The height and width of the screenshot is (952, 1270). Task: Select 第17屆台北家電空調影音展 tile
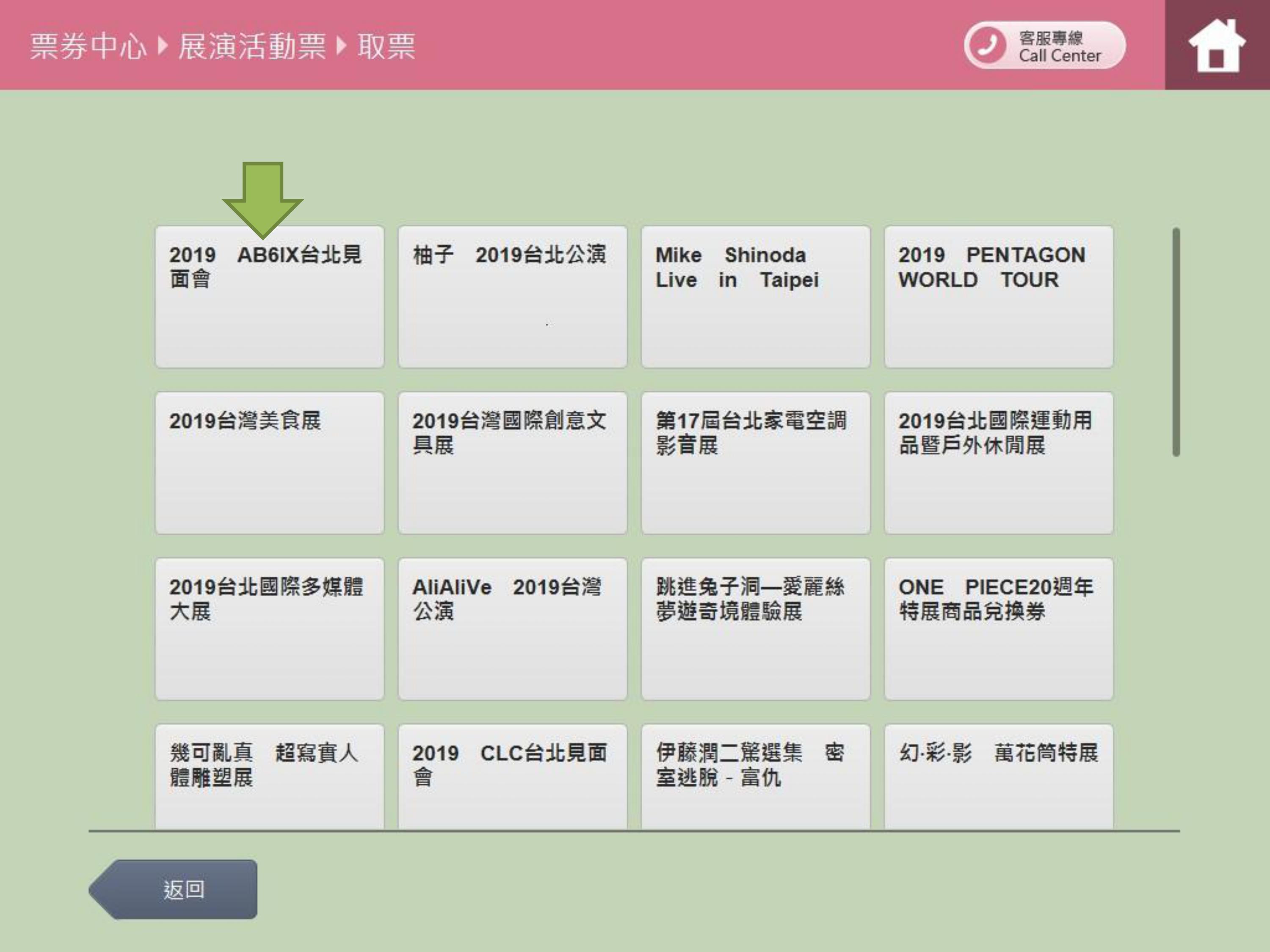756,462
